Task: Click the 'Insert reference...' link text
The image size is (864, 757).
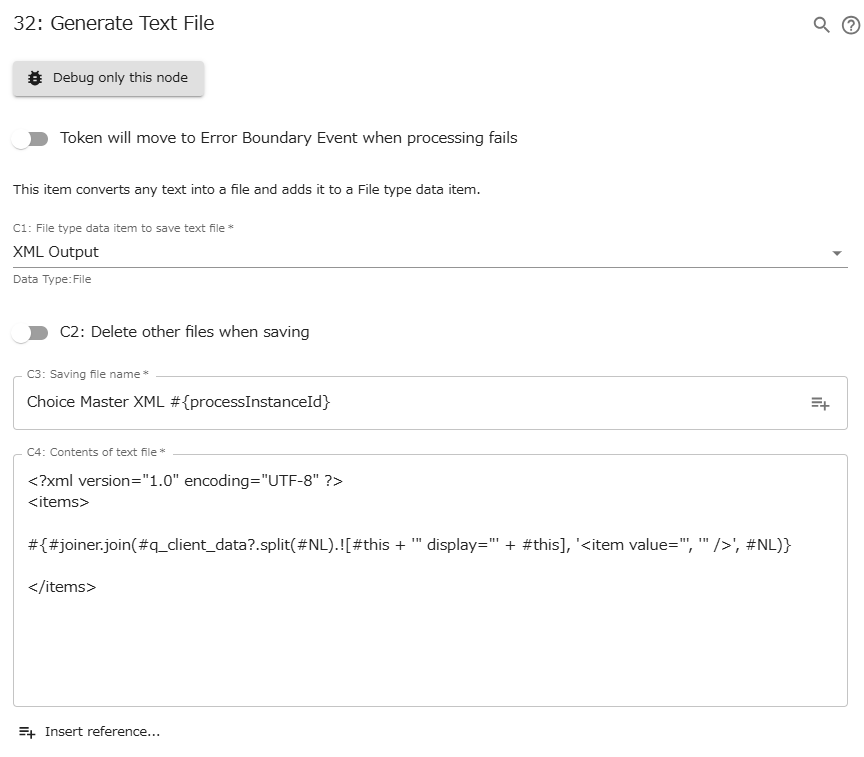Action: pyautogui.click(x=102, y=732)
